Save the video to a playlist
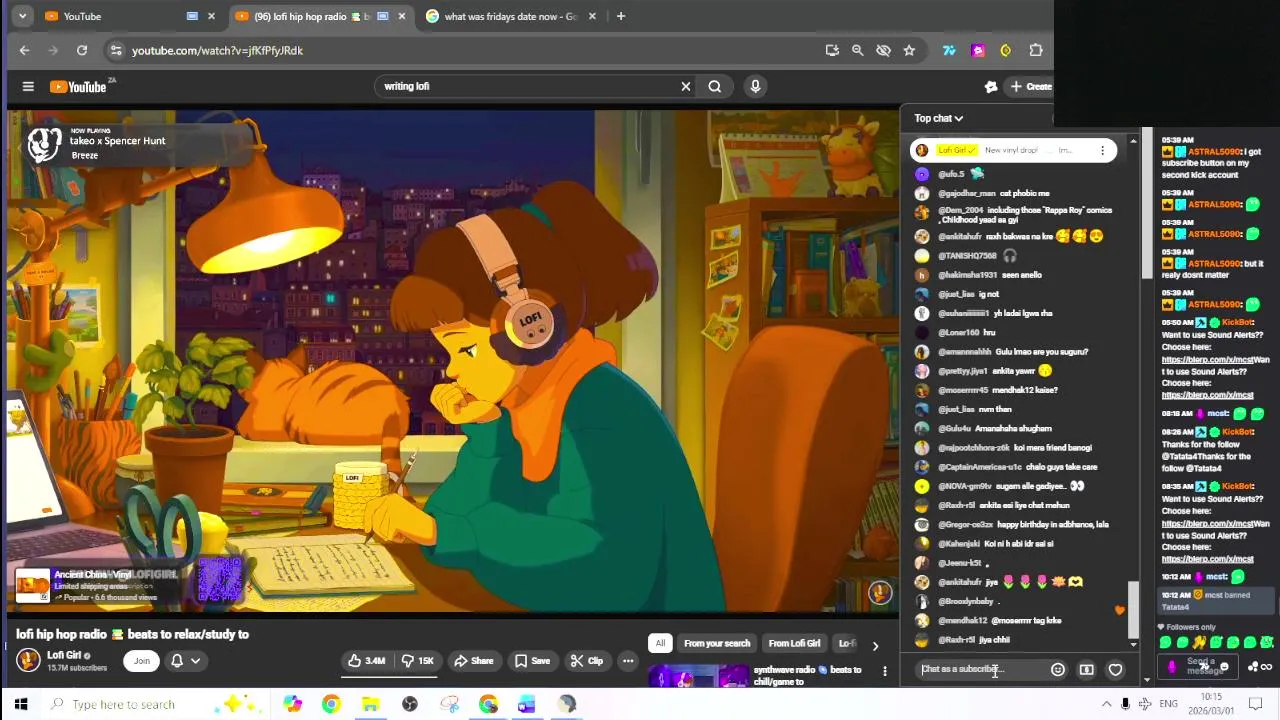This screenshot has height=720, width=1280. tap(532, 661)
